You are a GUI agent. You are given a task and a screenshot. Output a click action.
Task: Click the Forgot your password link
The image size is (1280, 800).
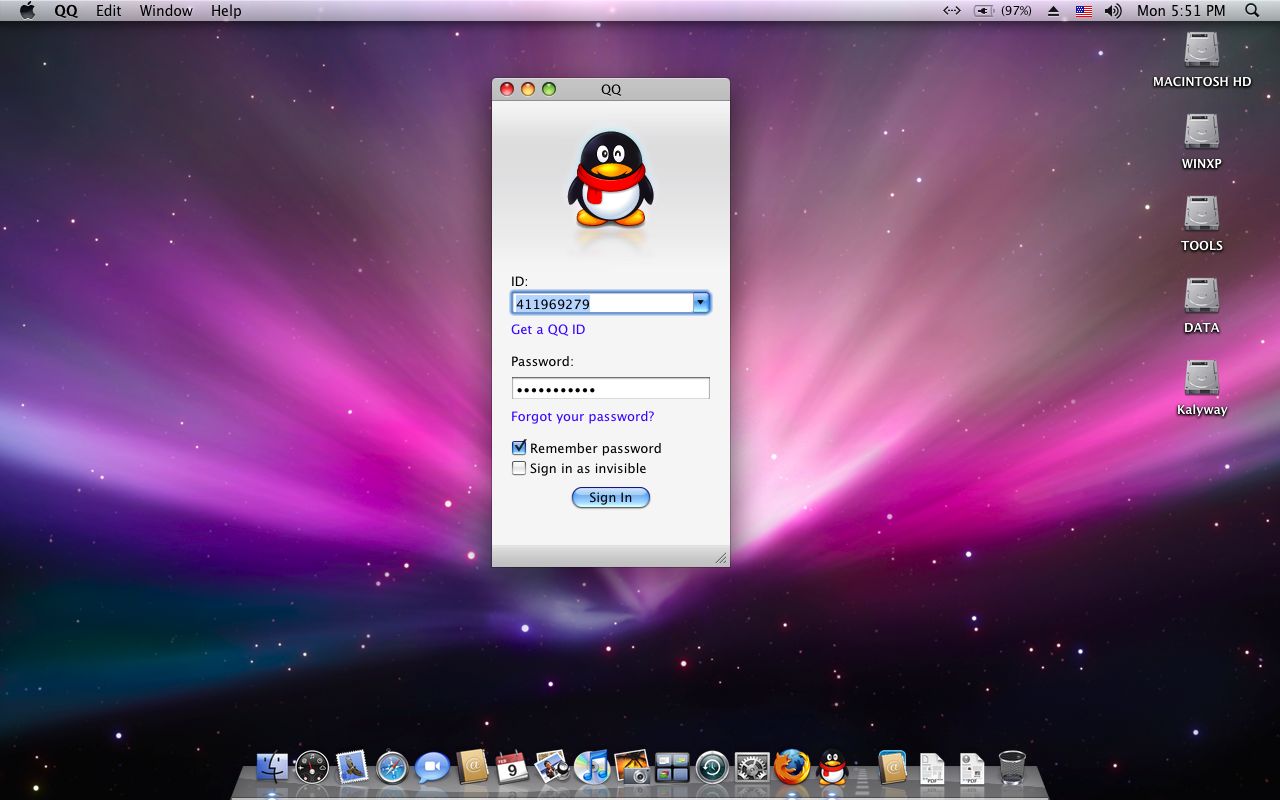pyautogui.click(x=582, y=416)
